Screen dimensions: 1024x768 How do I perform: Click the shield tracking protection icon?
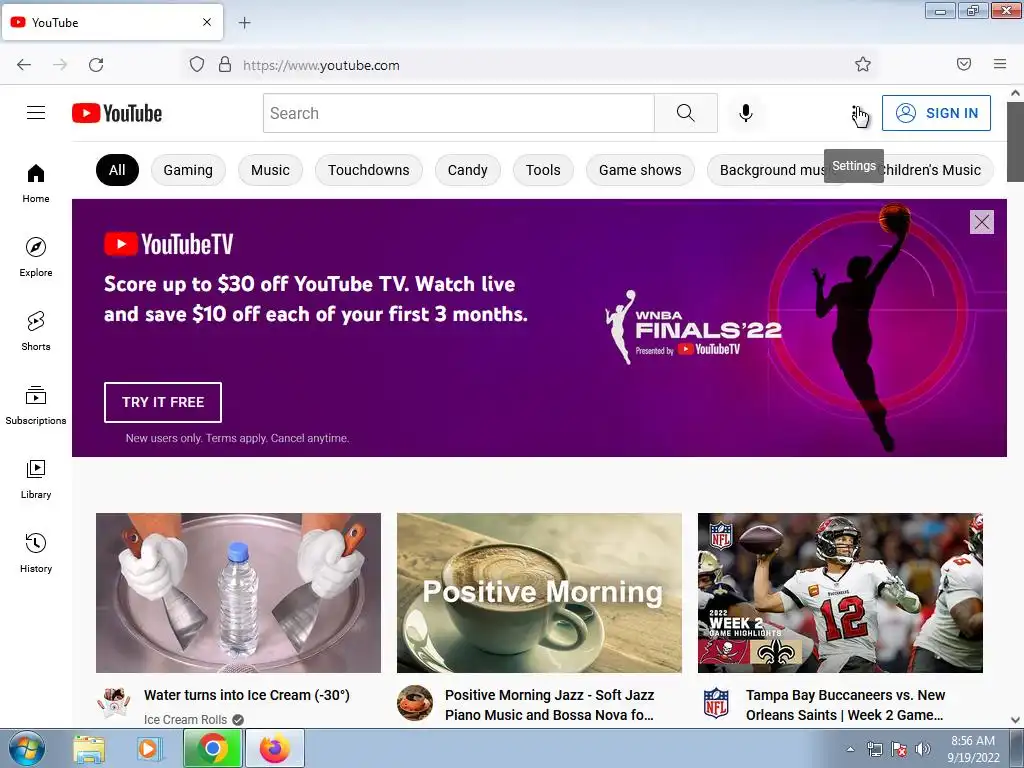tap(197, 65)
